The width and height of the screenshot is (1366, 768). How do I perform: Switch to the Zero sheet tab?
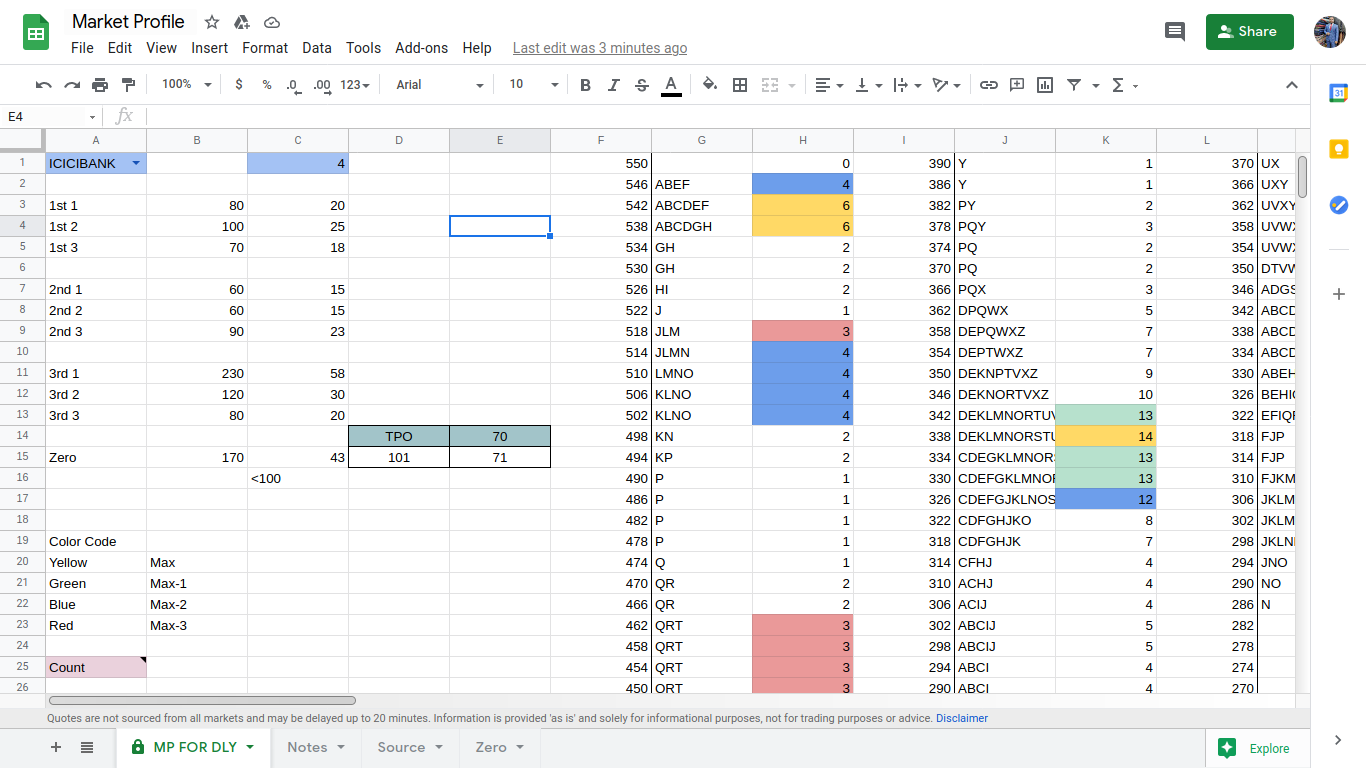coord(500,747)
